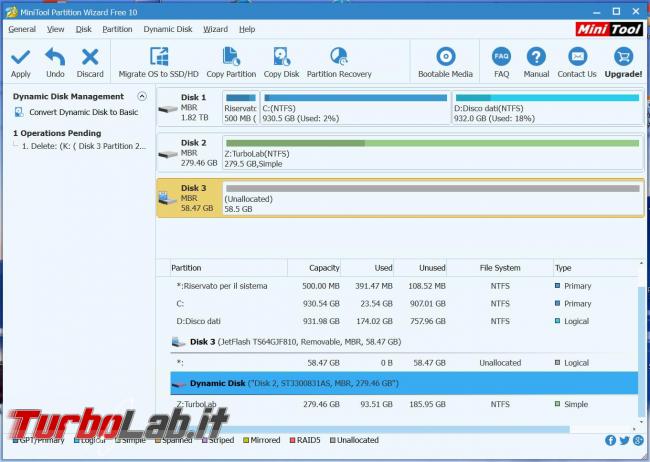The image size is (650, 462).
Task: Open MiniTool Twitter page icon
Action: tap(624, 440)
